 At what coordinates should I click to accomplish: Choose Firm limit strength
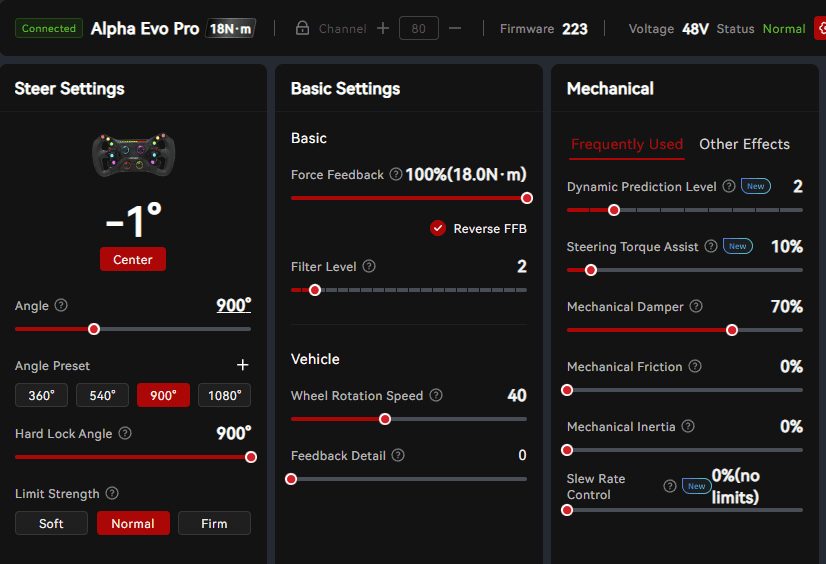[x=214, y=523]
